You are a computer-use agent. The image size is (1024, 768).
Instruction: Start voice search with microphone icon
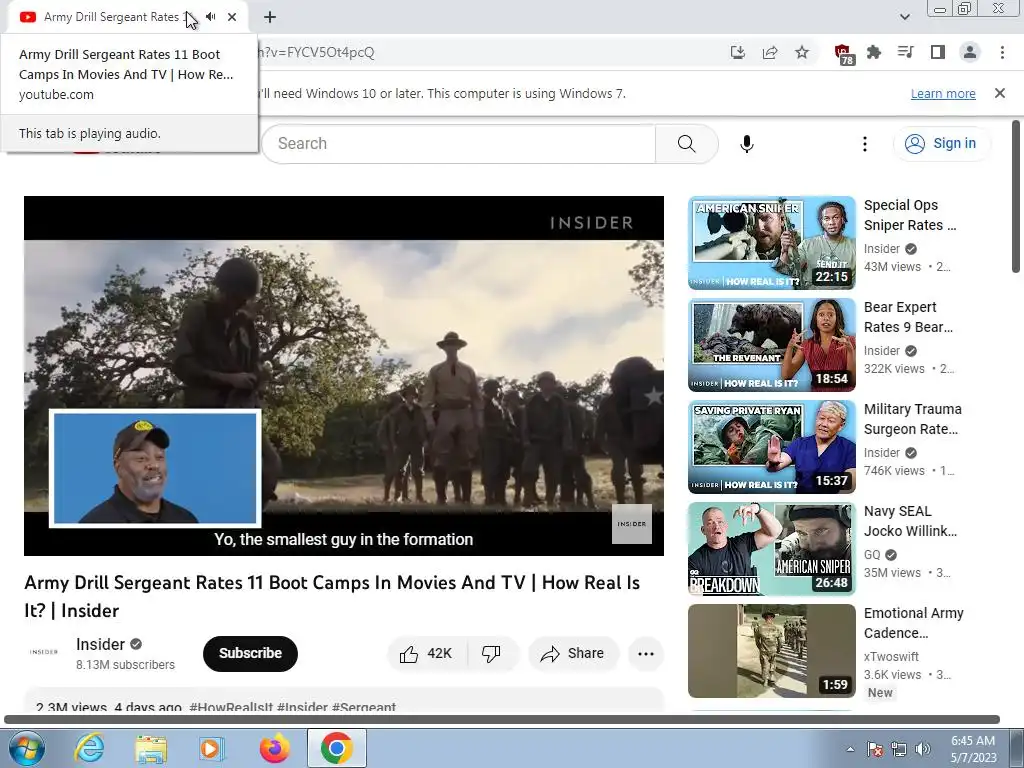point(746,144)
